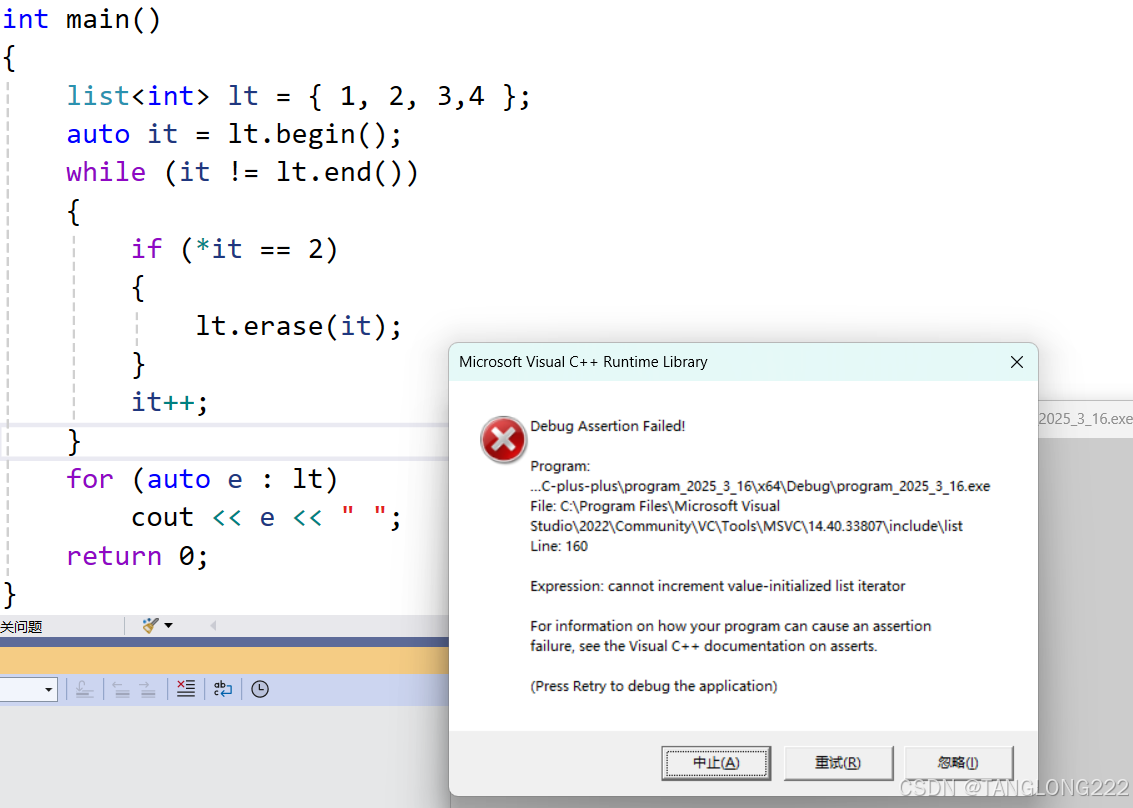This screenshot has height=808, width=1133.
Task: Click the 'auto it = lt.begin();' line
Action: click(x=234, y=134)
